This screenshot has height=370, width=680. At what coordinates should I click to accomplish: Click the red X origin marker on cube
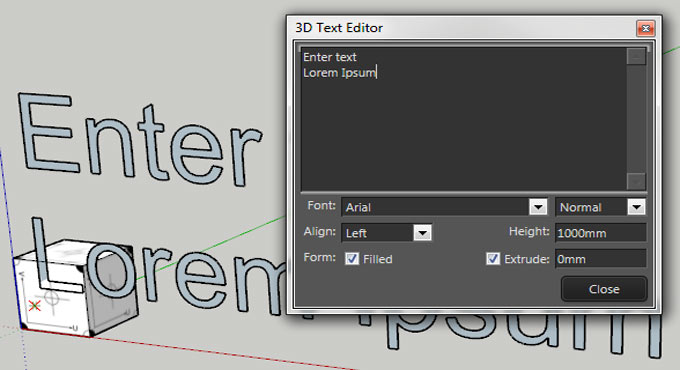35,305
